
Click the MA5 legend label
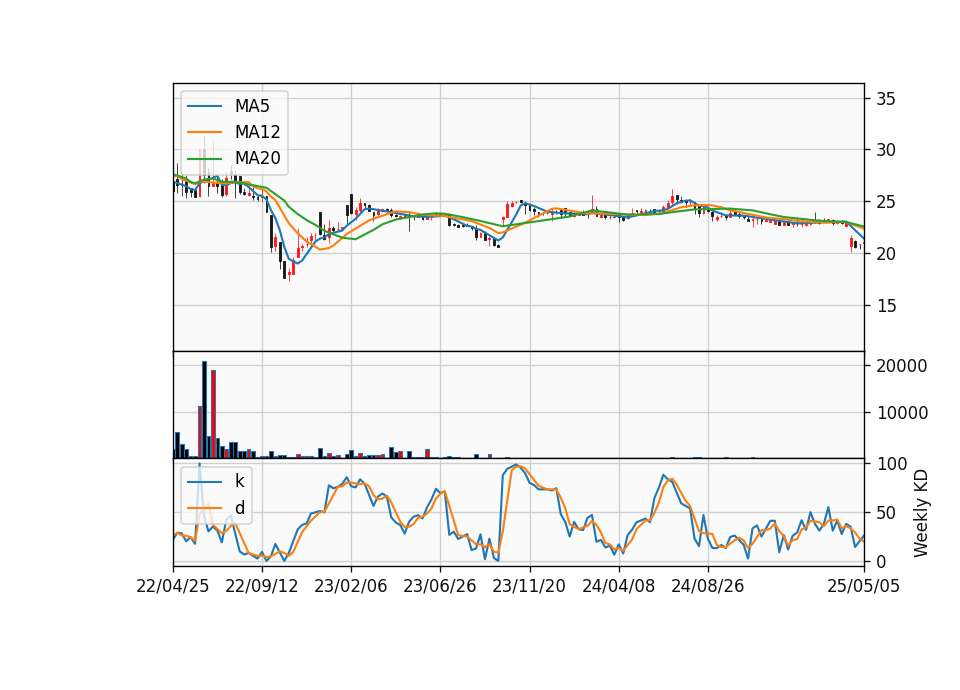pyautogui.click(x=252, y=106)
